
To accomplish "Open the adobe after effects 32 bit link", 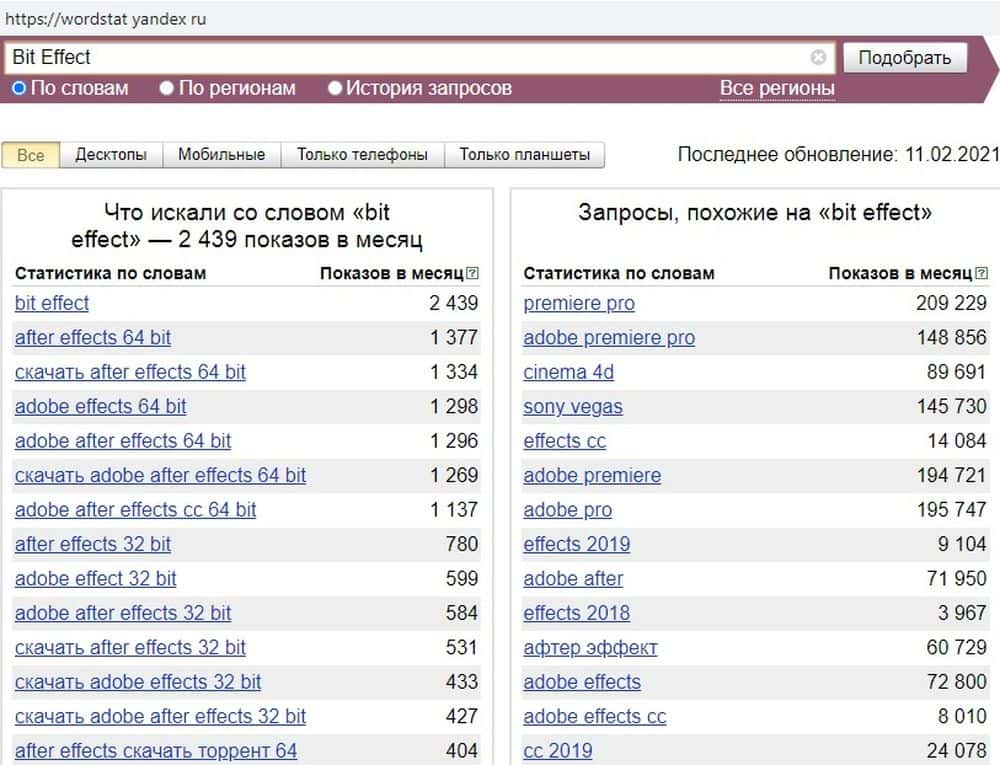I will click(123, 613).
